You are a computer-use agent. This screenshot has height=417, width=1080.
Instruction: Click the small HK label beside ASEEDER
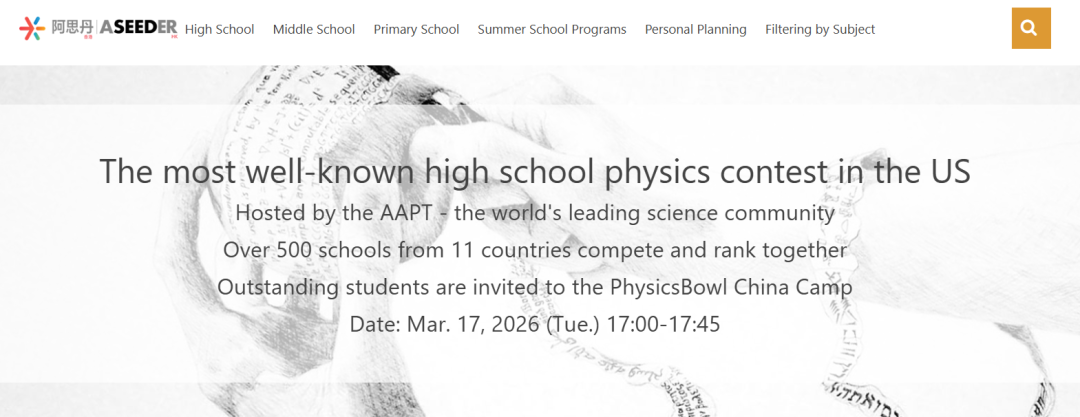174,36
